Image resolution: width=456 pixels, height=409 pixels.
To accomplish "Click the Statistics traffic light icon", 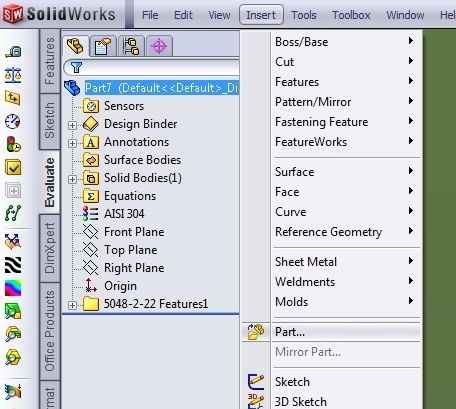I will (x=13, y=144).
